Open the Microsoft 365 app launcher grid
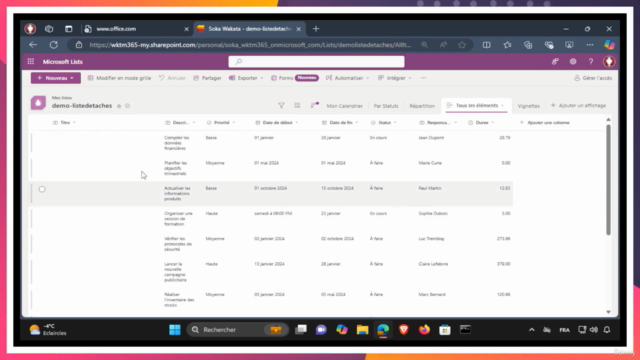Screen dimensions: 640x360 point(31,62)
